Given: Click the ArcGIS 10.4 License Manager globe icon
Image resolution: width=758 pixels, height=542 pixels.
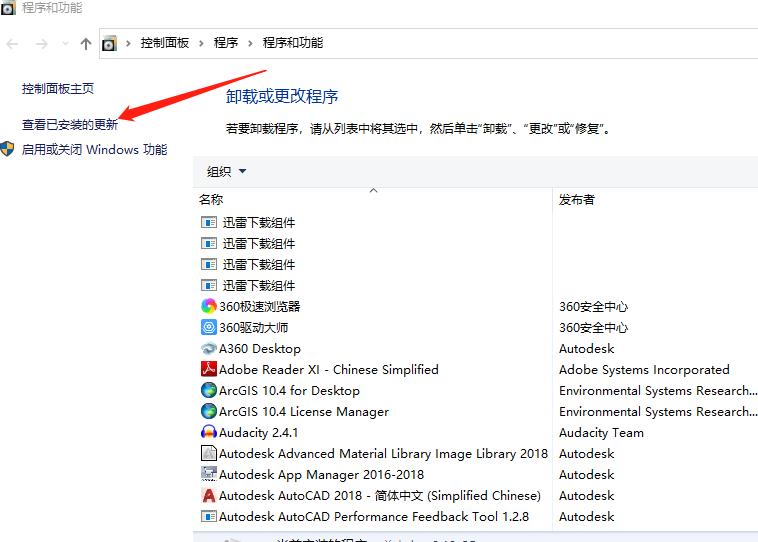Looking at the screenshot, I should [x=208, y=411].
